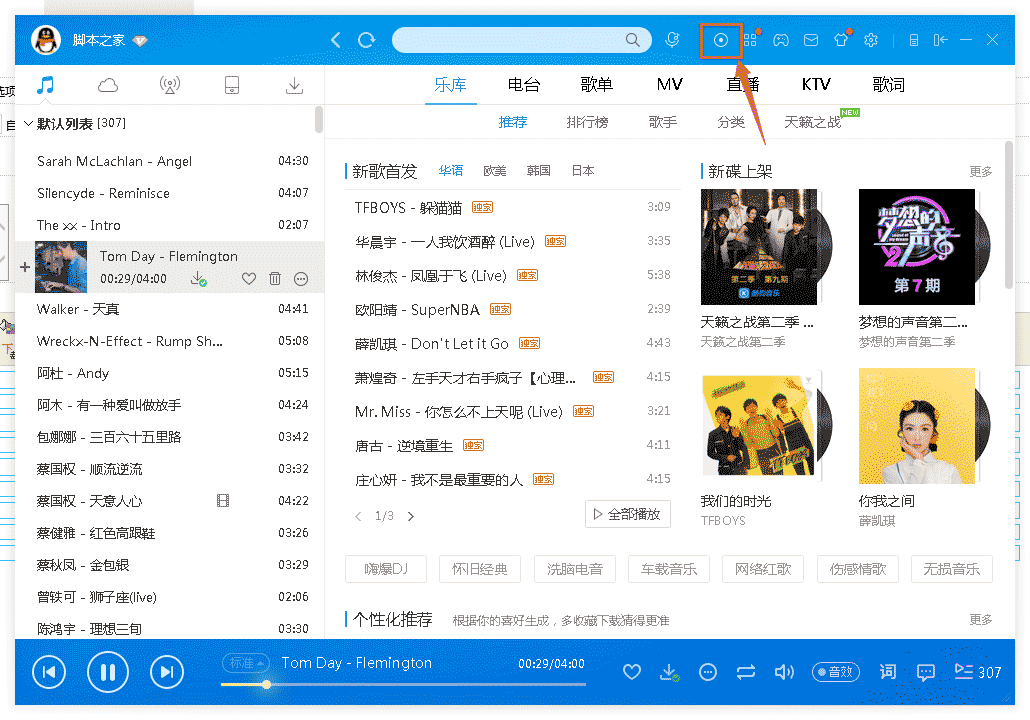Open the game controller icon

780,40
